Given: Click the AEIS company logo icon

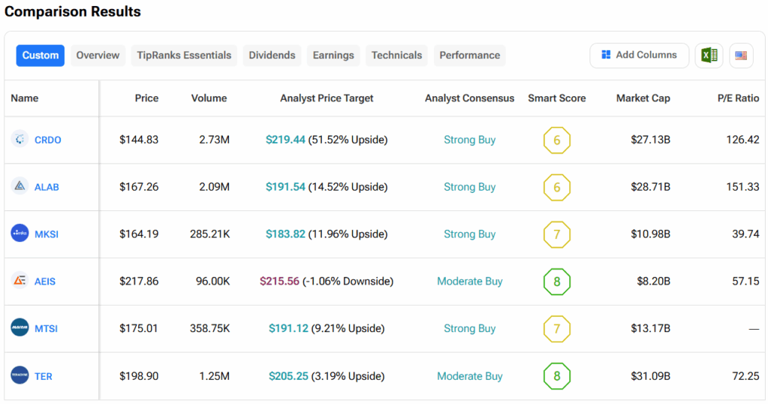Looking at the screenshot, I should pyautogui.click(x=20, y=281).
